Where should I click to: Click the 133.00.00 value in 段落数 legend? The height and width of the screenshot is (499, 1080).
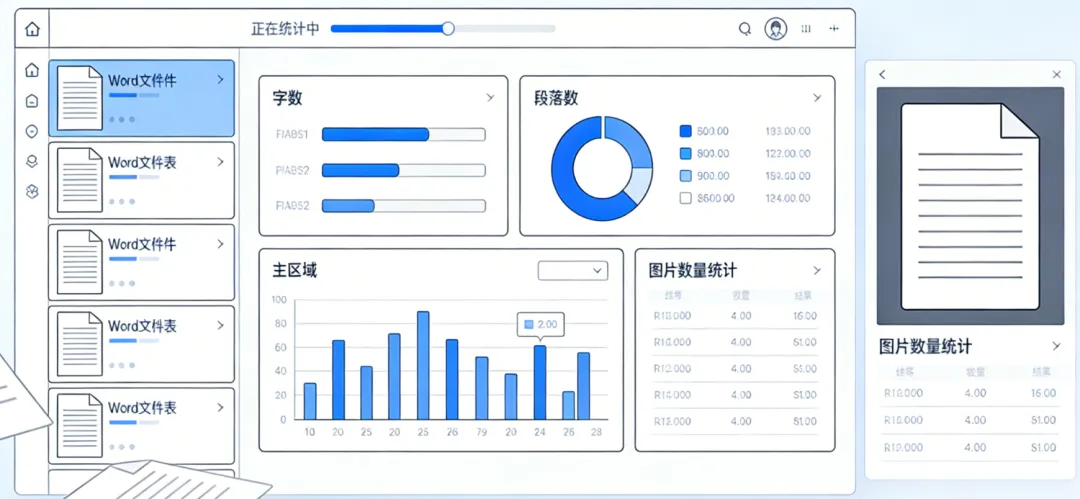788,131
